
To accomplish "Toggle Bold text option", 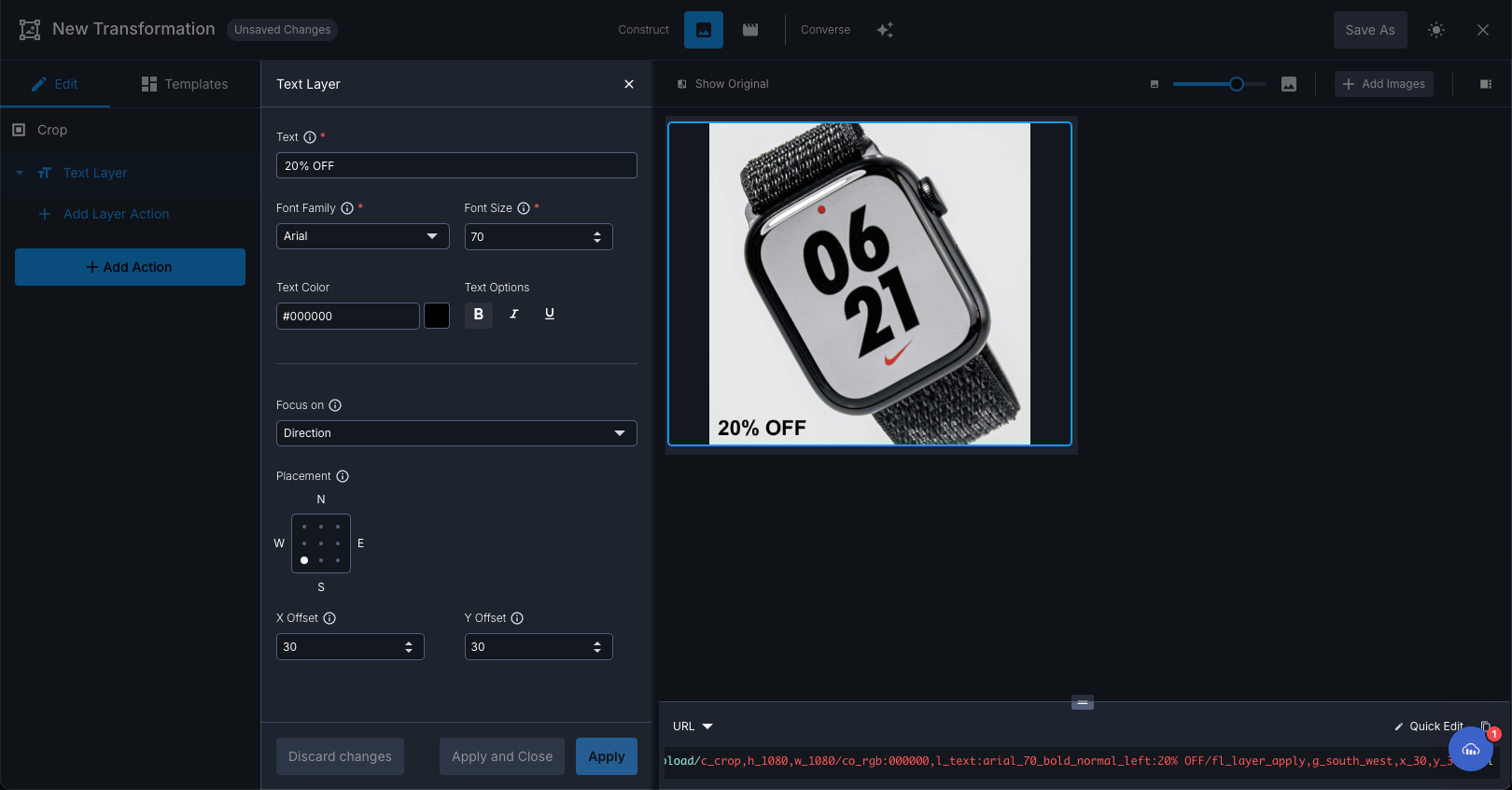I will pos(479,315).
